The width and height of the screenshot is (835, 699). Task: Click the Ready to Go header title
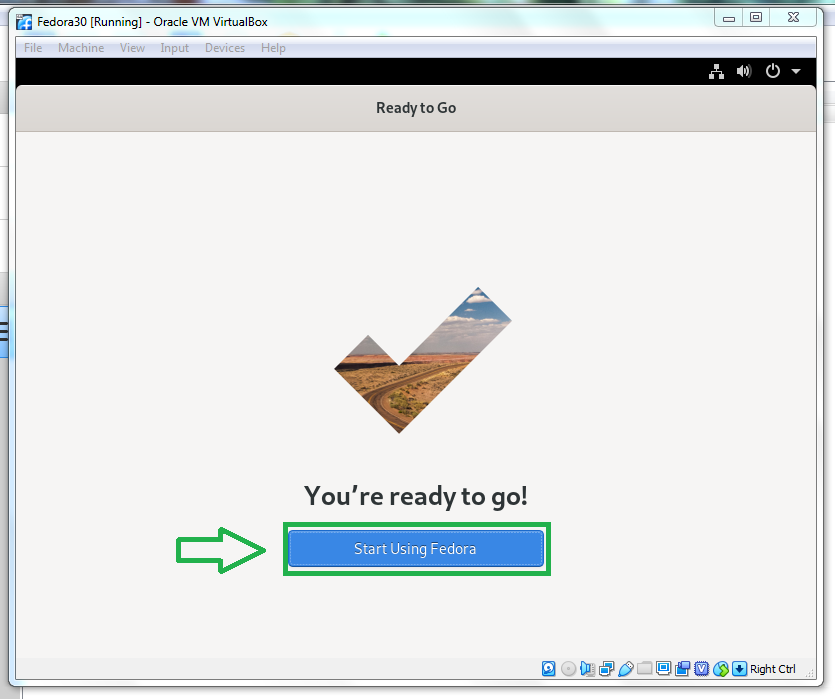tap(416, 108)
